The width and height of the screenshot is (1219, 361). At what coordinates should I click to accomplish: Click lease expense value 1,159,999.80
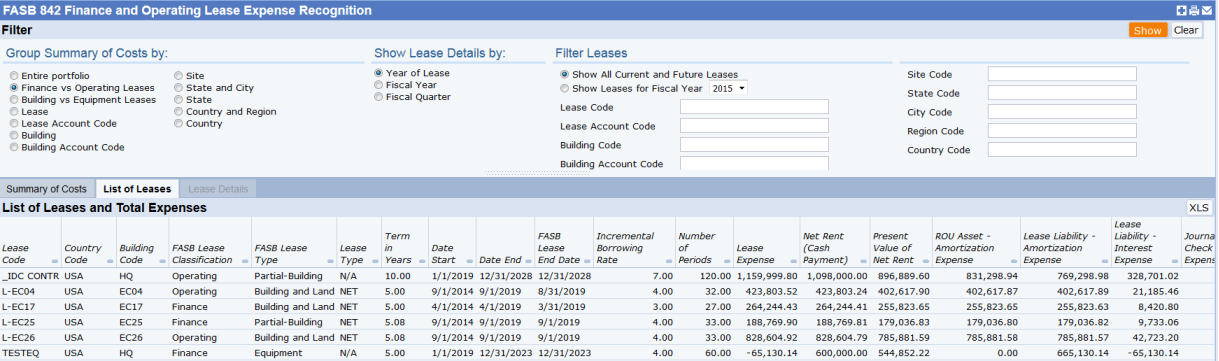pyautogui.click(x=767, y=275)
